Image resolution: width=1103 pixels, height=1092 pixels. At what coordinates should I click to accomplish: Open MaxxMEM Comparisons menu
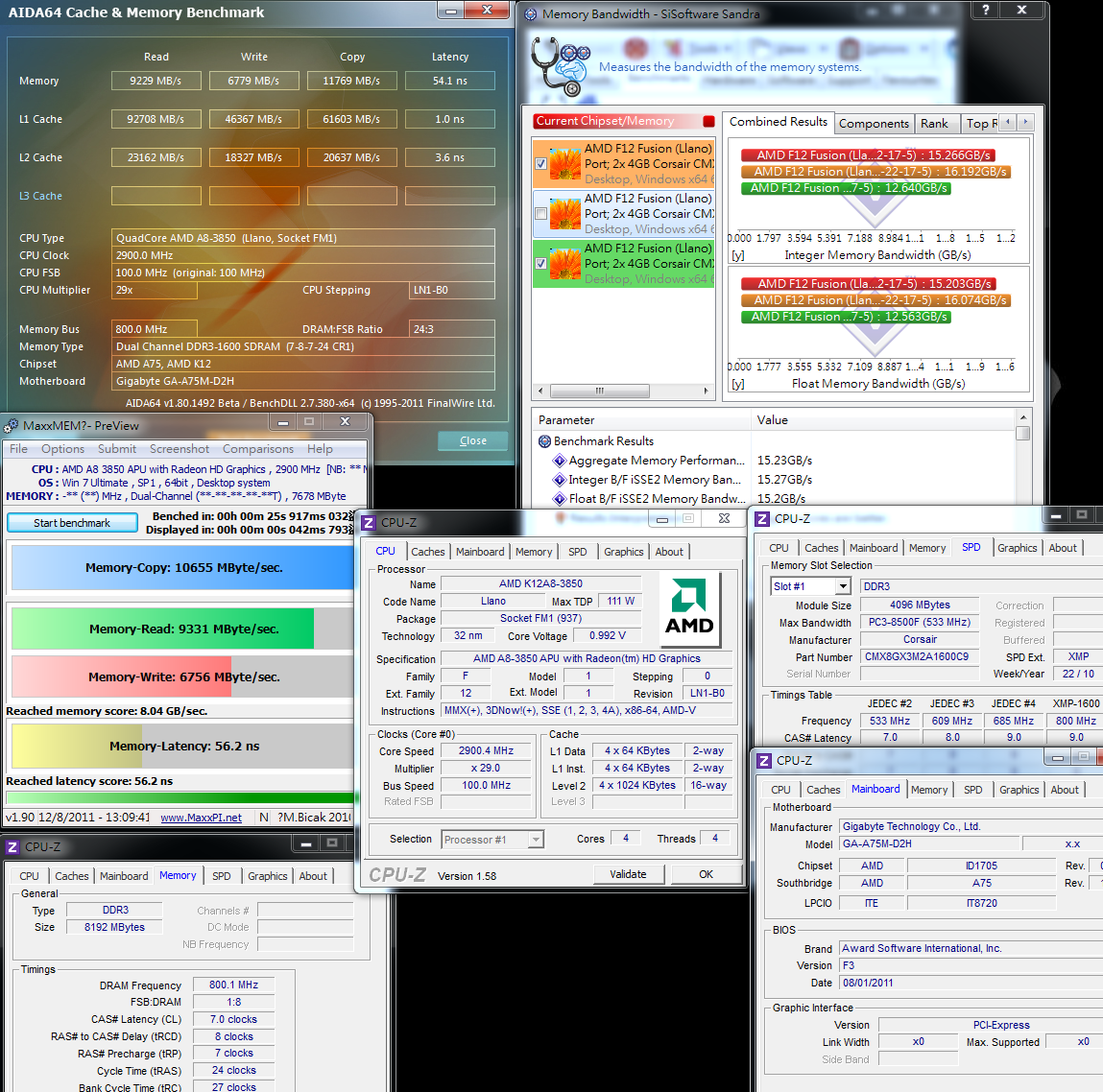(258, 449)
